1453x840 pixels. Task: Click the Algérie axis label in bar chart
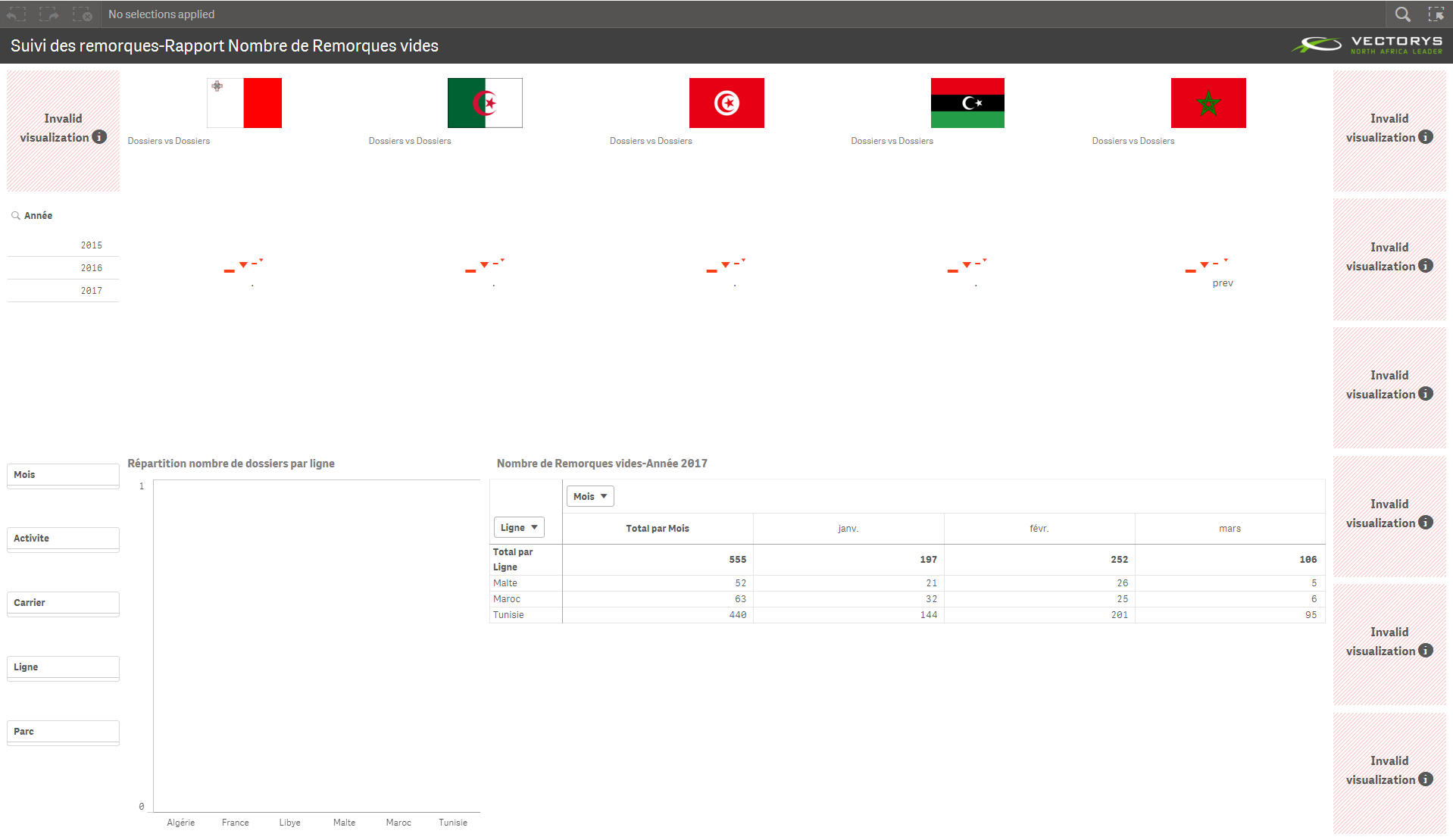click(x=181, y=823)
